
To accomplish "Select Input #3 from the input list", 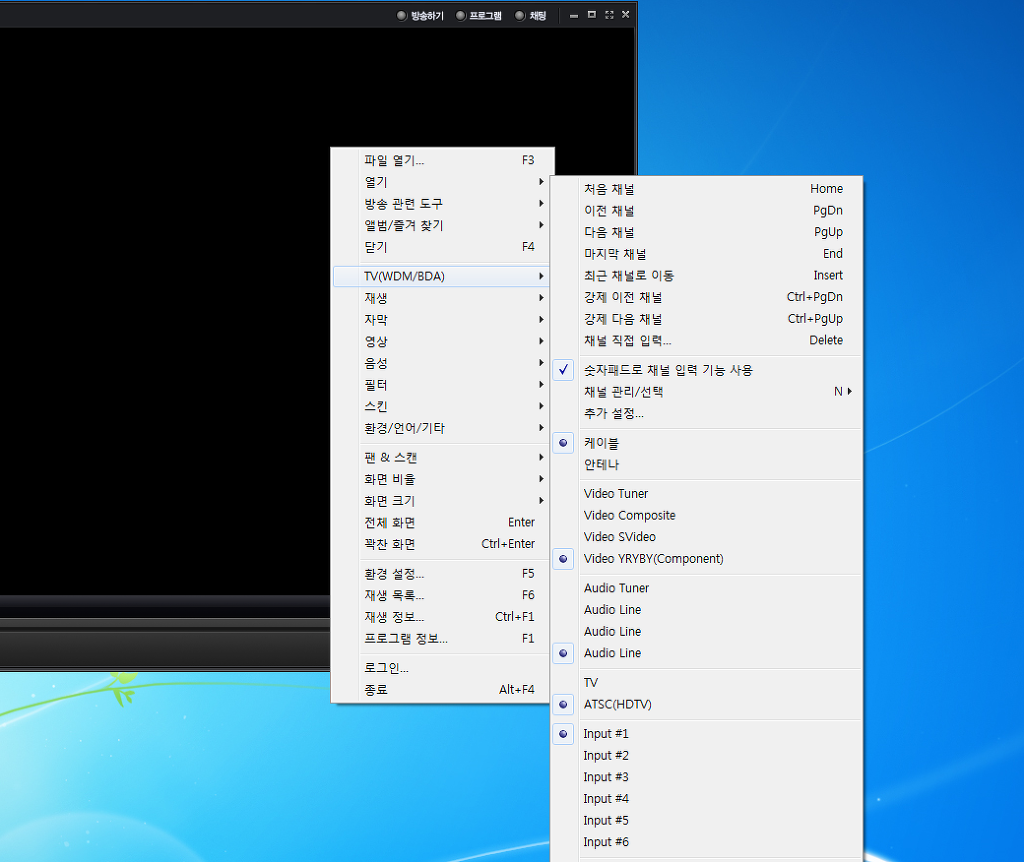I will pyautogui.click(x=606, y=777).
